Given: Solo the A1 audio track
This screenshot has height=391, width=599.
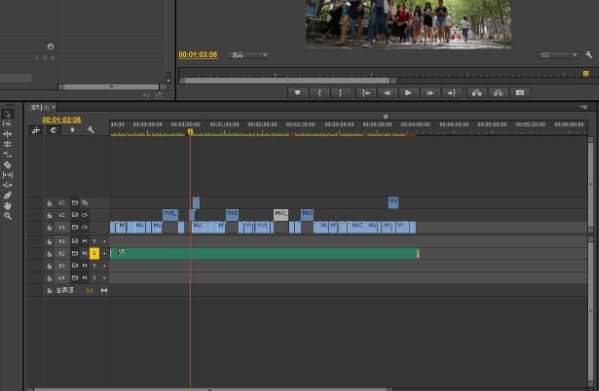Looking at the screenshot, I should click(94, 241).
